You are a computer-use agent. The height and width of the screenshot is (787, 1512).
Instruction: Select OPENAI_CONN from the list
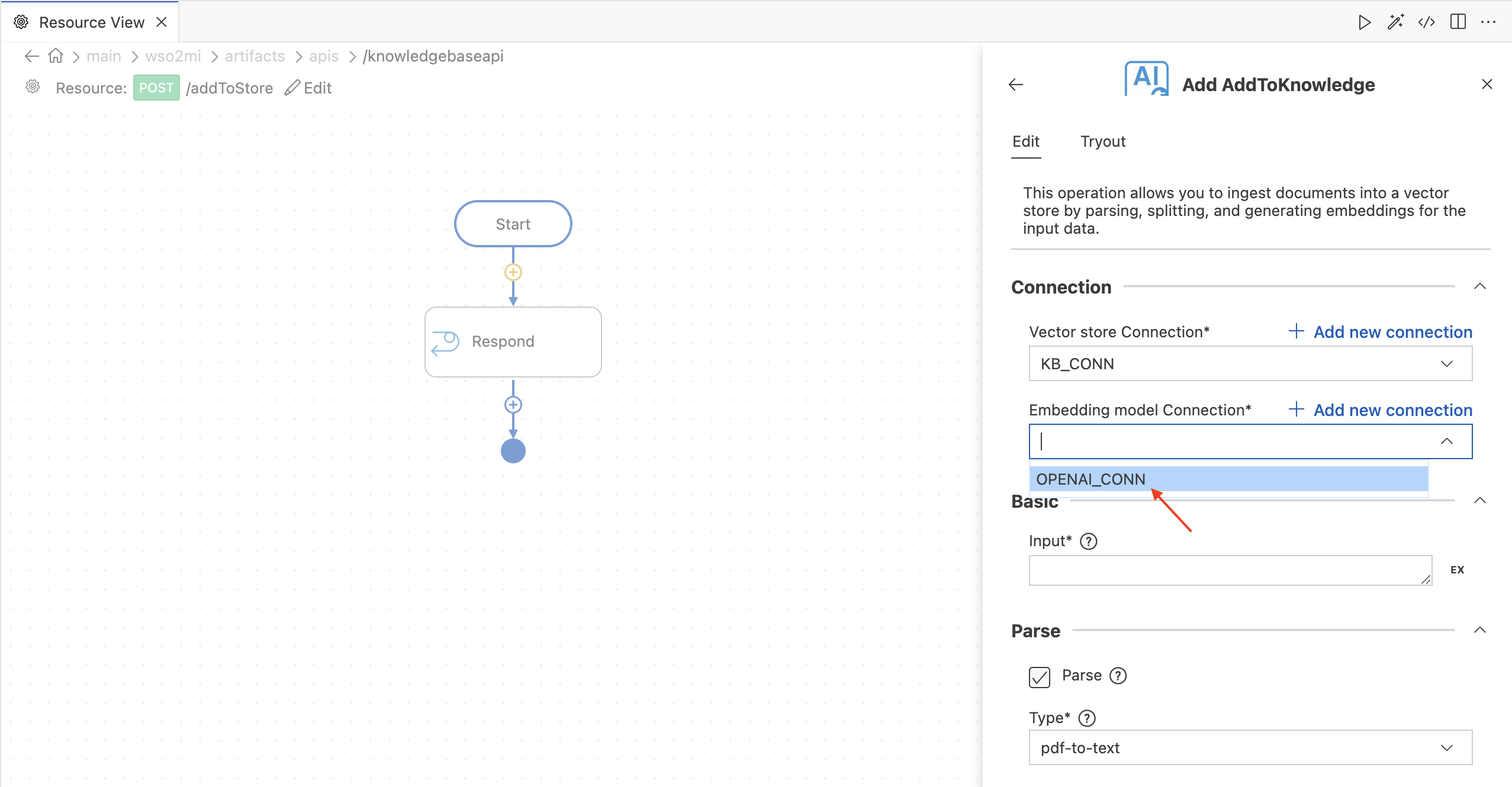point(1229,479)
